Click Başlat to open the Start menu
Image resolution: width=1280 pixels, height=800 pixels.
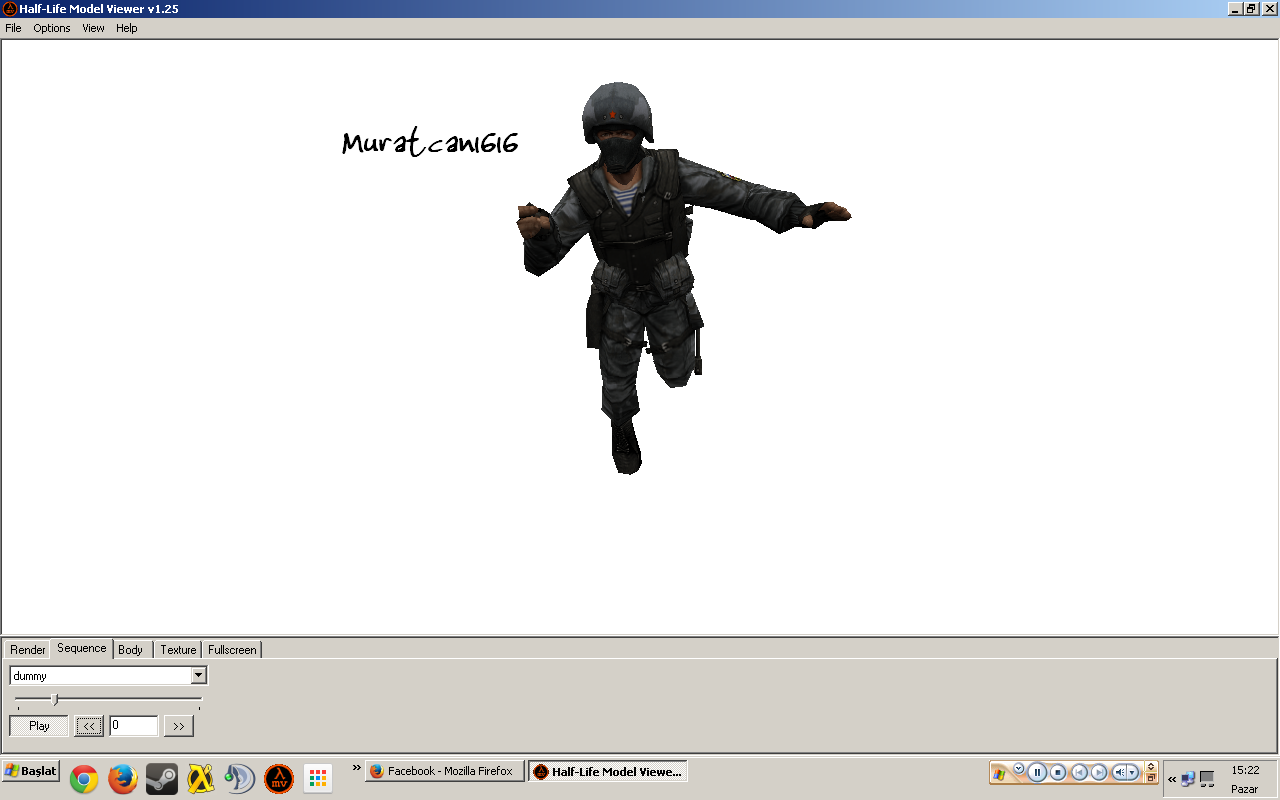pos(30,771)
